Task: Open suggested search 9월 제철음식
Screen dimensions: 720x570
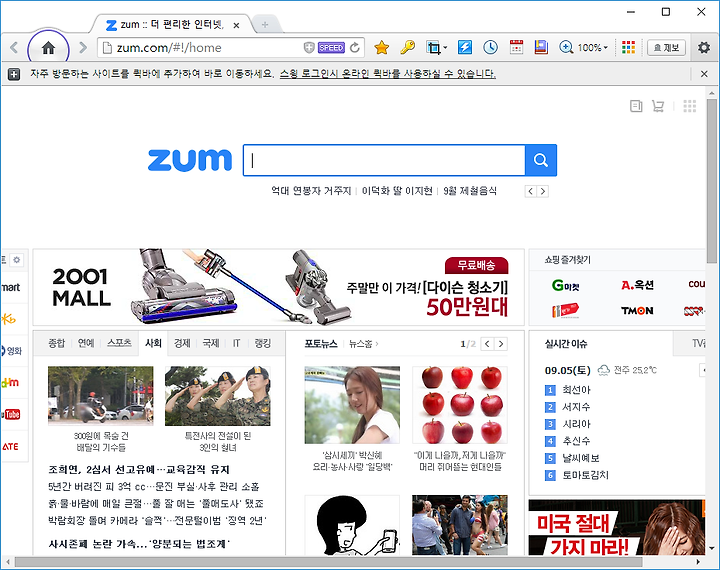Action: [x=470, y=191]
